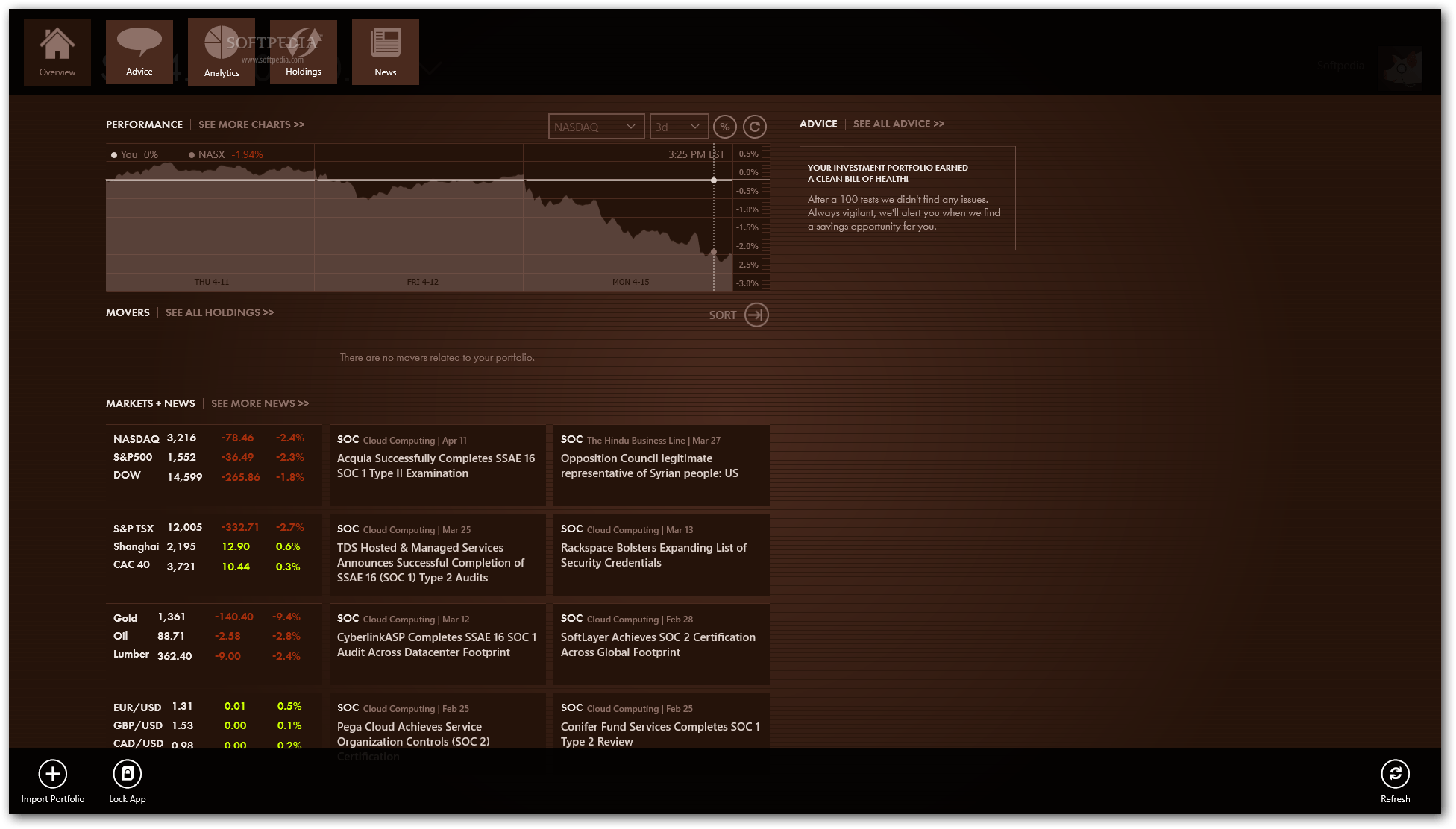This screenshot has height=829, width=1456.
Task: Select the You 0% legend entry
Action: 135,154
